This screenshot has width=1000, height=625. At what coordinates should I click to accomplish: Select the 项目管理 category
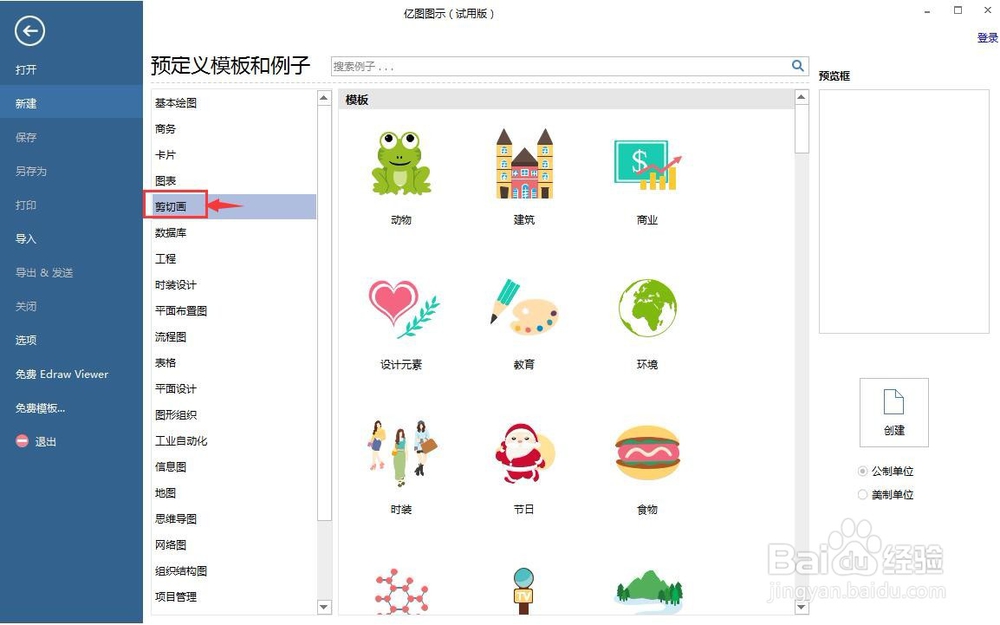(176, 597)
